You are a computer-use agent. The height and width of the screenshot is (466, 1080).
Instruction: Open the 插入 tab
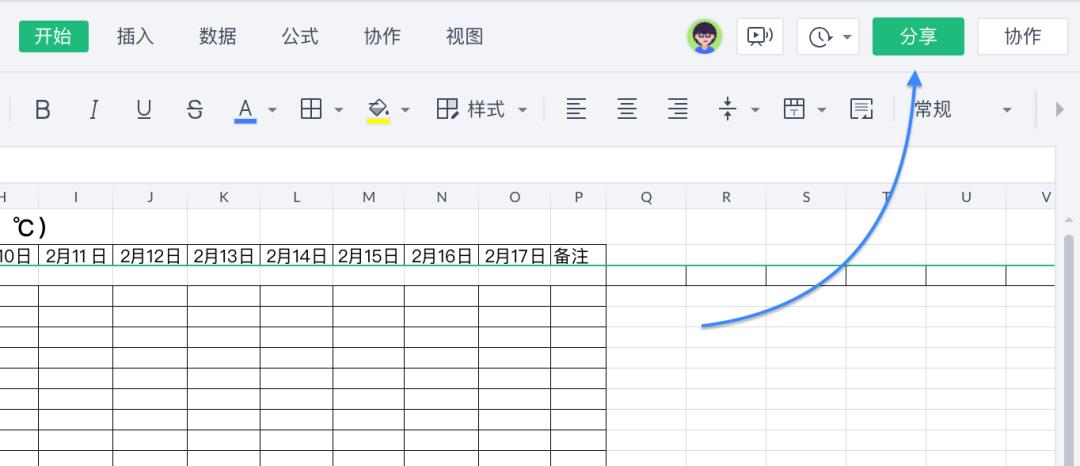click(135, 36)
